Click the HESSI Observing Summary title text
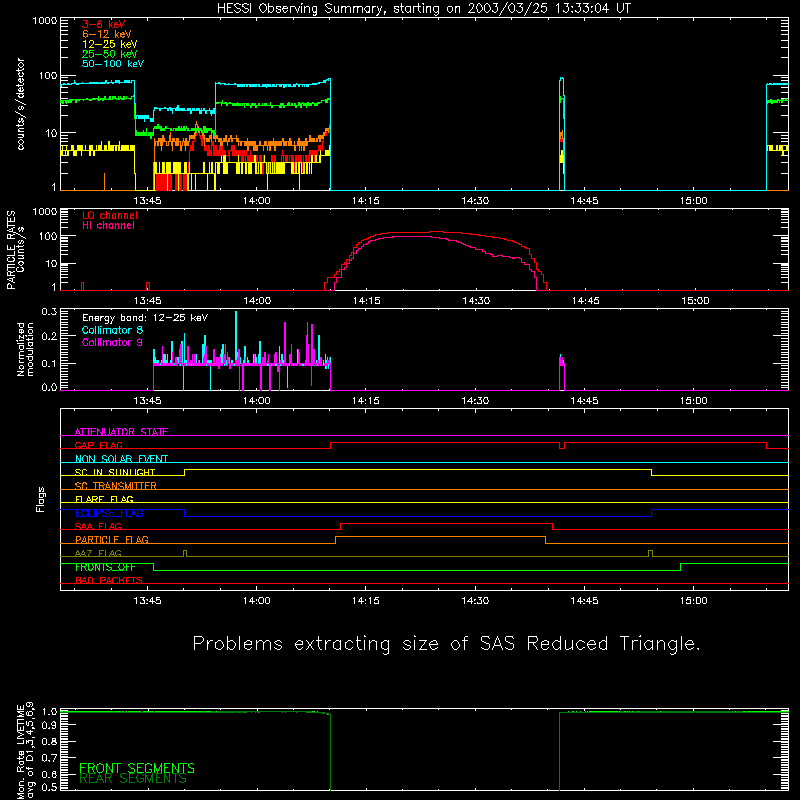The width and height of the screenshot is (800, 800). pos(424,8)
